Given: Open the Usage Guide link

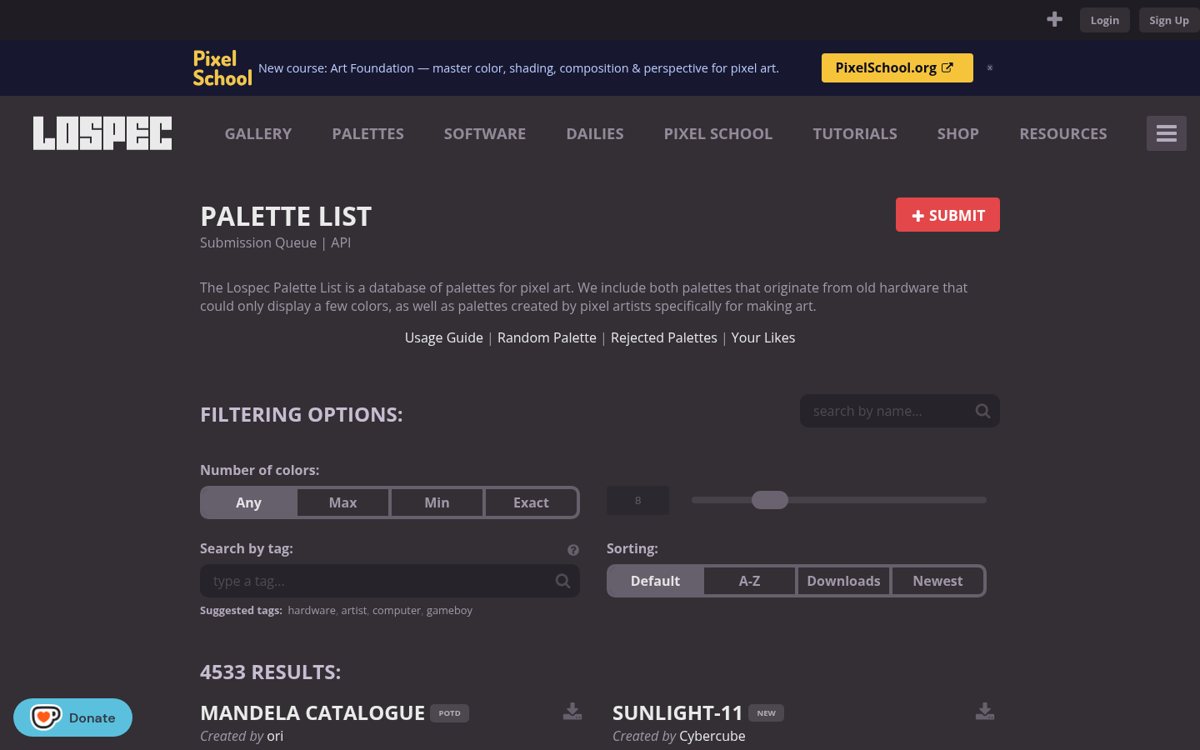Looking at the screenshot, I should click(x=444, y=338).
